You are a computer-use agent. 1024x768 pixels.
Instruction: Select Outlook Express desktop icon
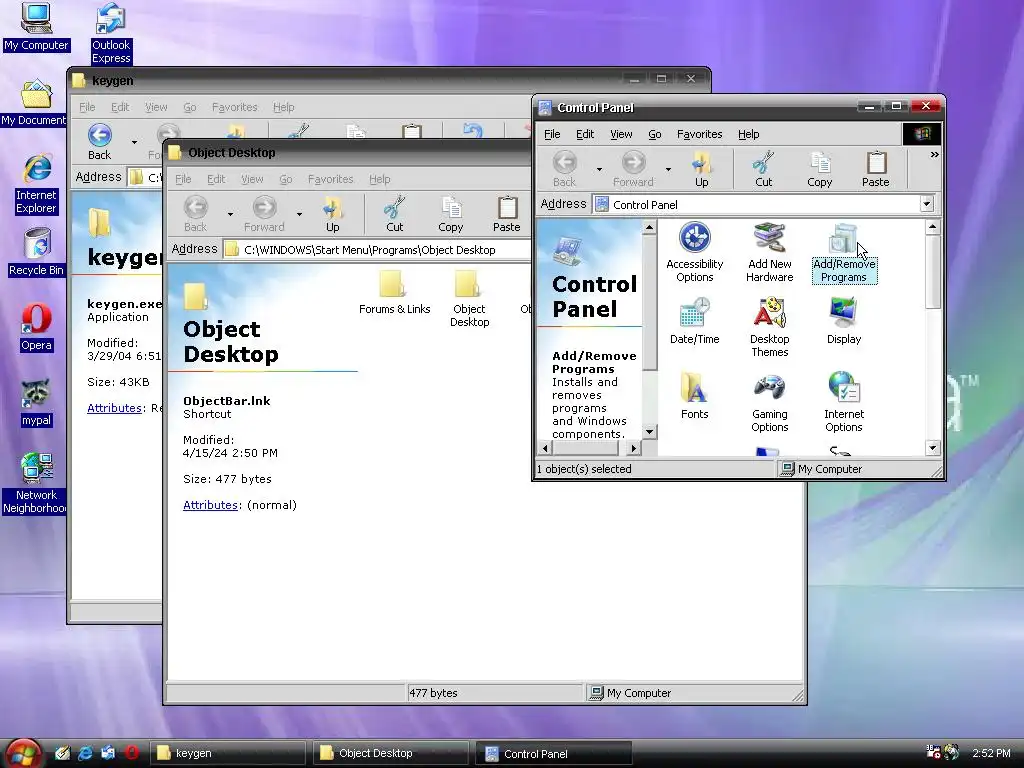coord(111,33)
